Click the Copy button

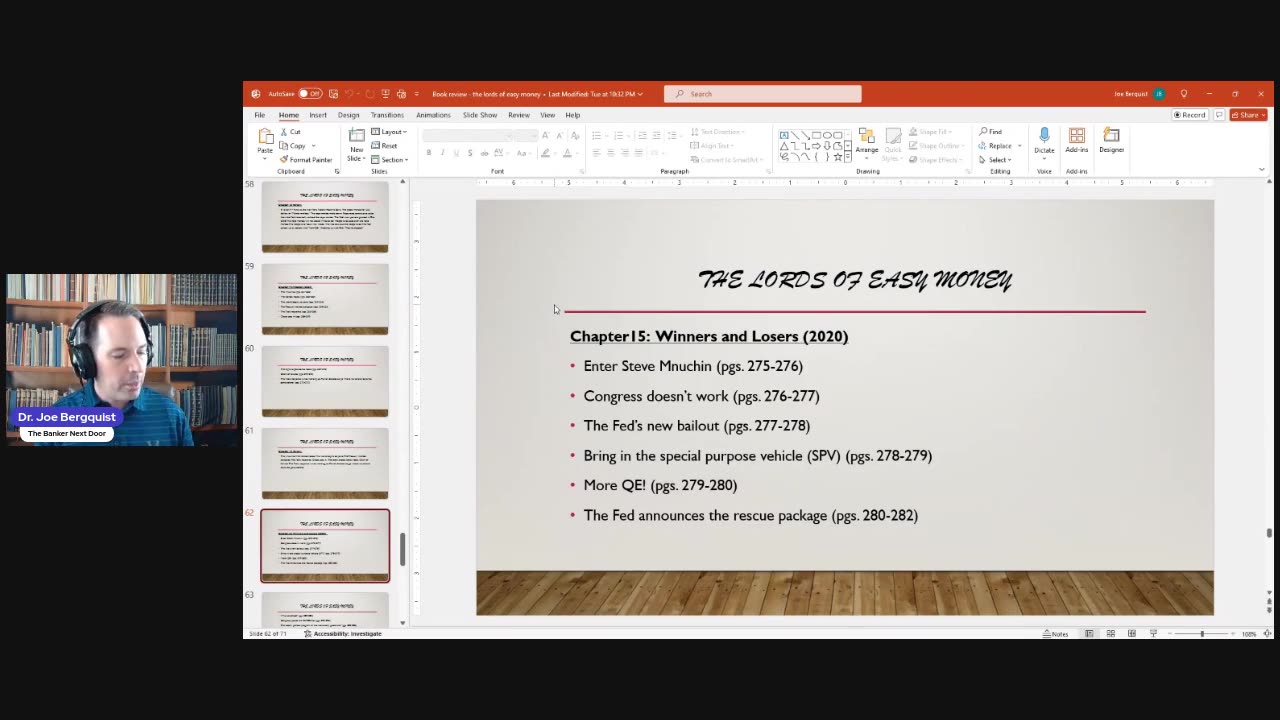pos(293,146)
